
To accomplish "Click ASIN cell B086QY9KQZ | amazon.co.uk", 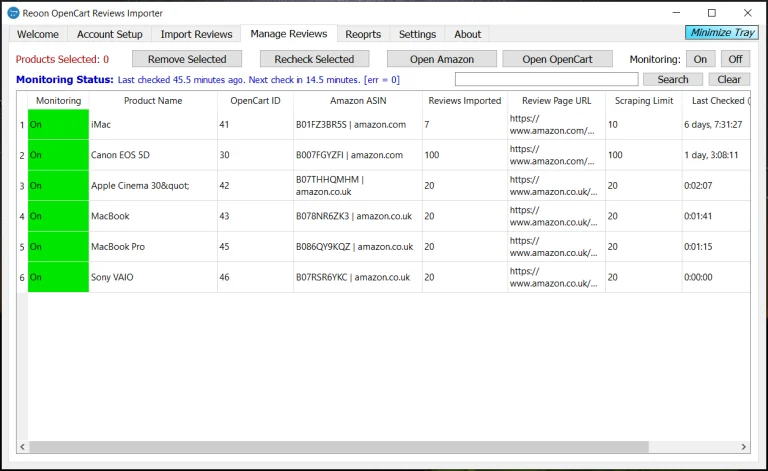I will (358, 247).
